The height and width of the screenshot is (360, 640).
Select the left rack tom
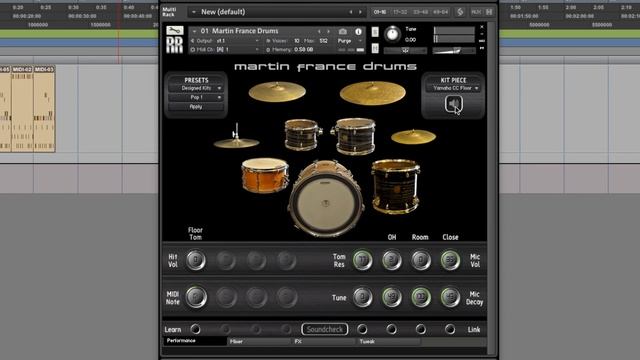pyautogui.click(x=303, y=135)
